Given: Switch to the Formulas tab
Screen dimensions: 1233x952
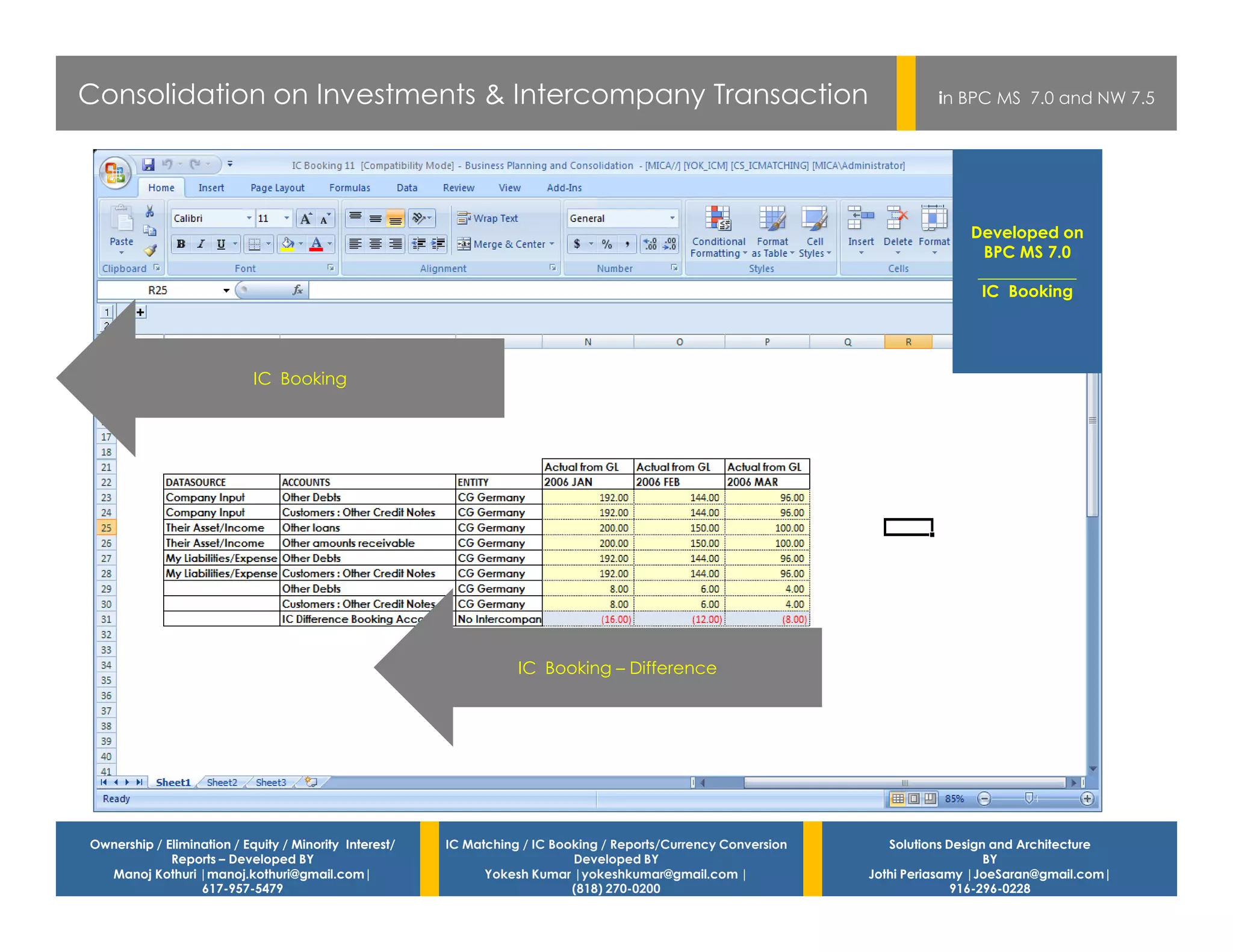Looking at the screenshot, I should 350,188.
